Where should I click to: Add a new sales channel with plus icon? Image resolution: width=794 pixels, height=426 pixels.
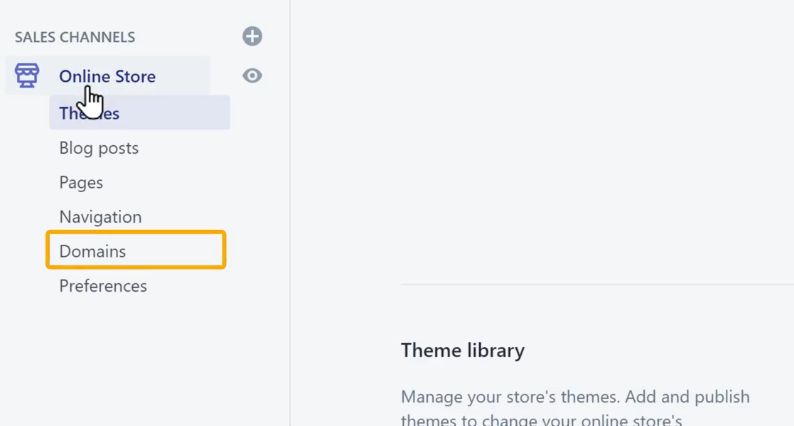click(x=252, y=36)
